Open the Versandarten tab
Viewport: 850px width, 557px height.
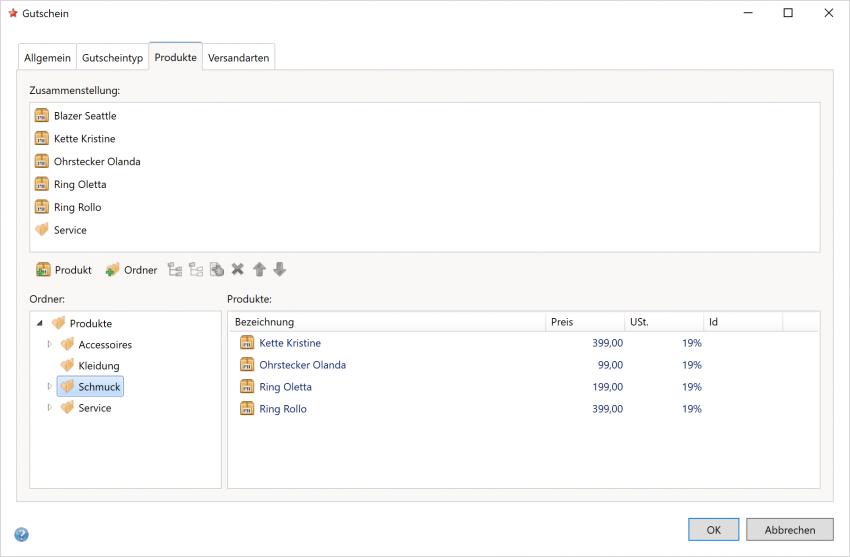[x=238, y=58]
